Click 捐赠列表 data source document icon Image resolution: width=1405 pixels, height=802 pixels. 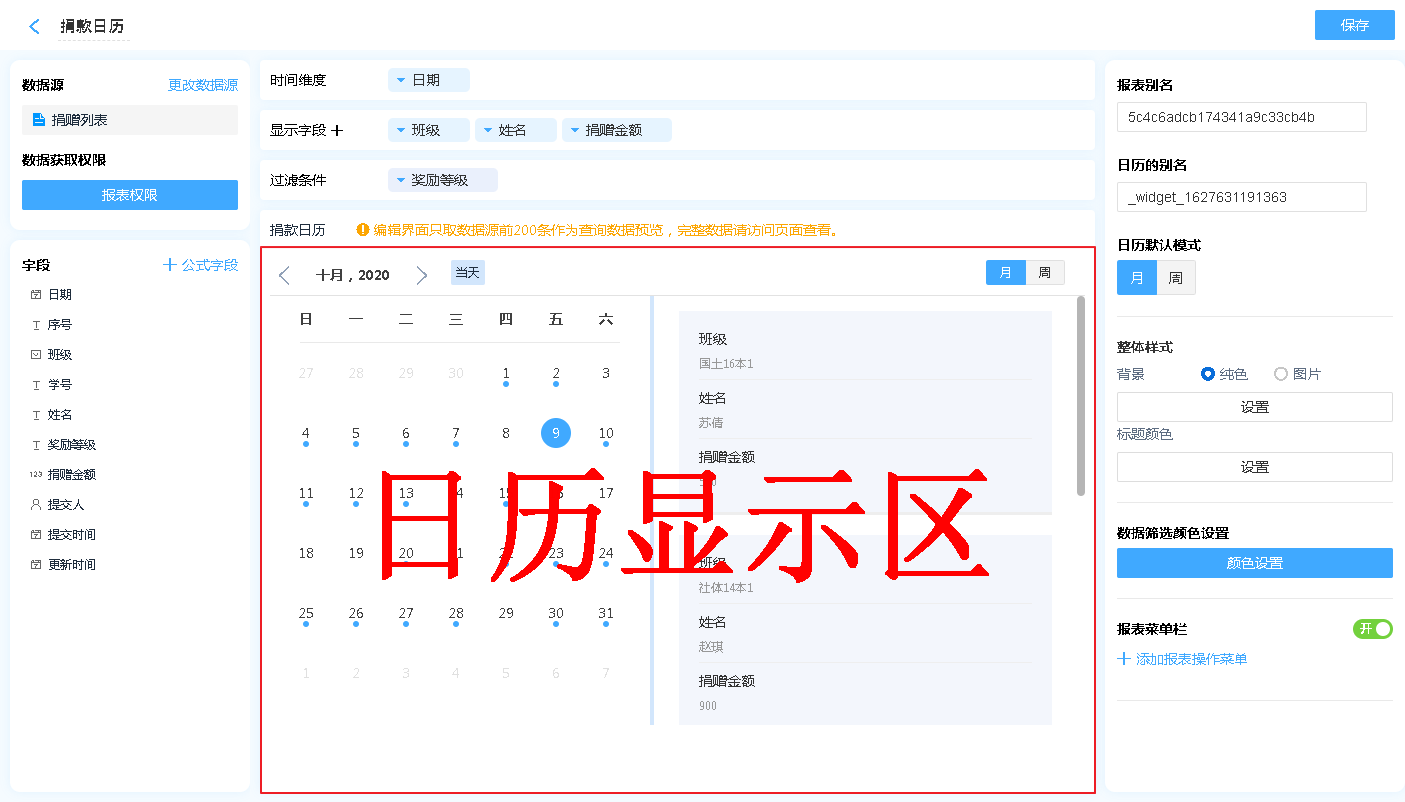[39, 120]
